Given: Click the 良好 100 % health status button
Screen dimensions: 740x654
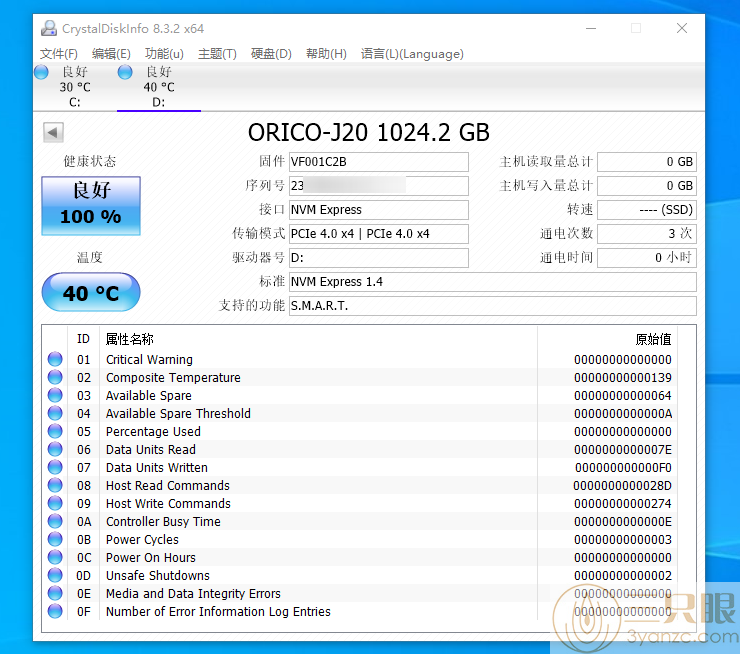Looking at the screenshot, I should click(91, 205).
